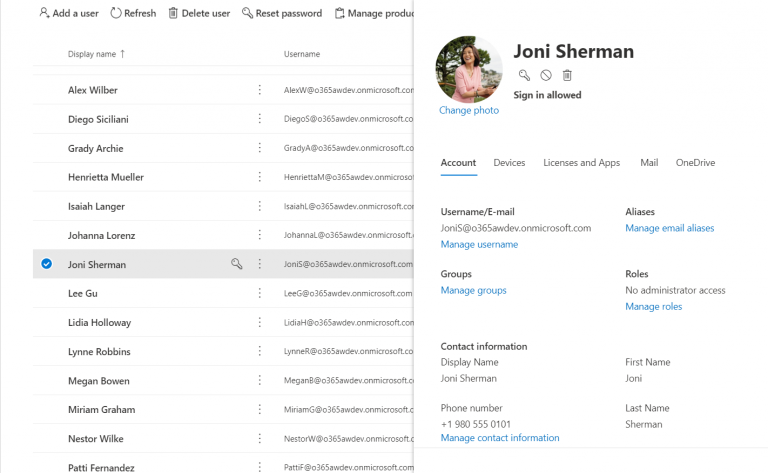Open more actions for Johanna Lorenz
This screenshot has width=768, height=473.
point(260,235)
